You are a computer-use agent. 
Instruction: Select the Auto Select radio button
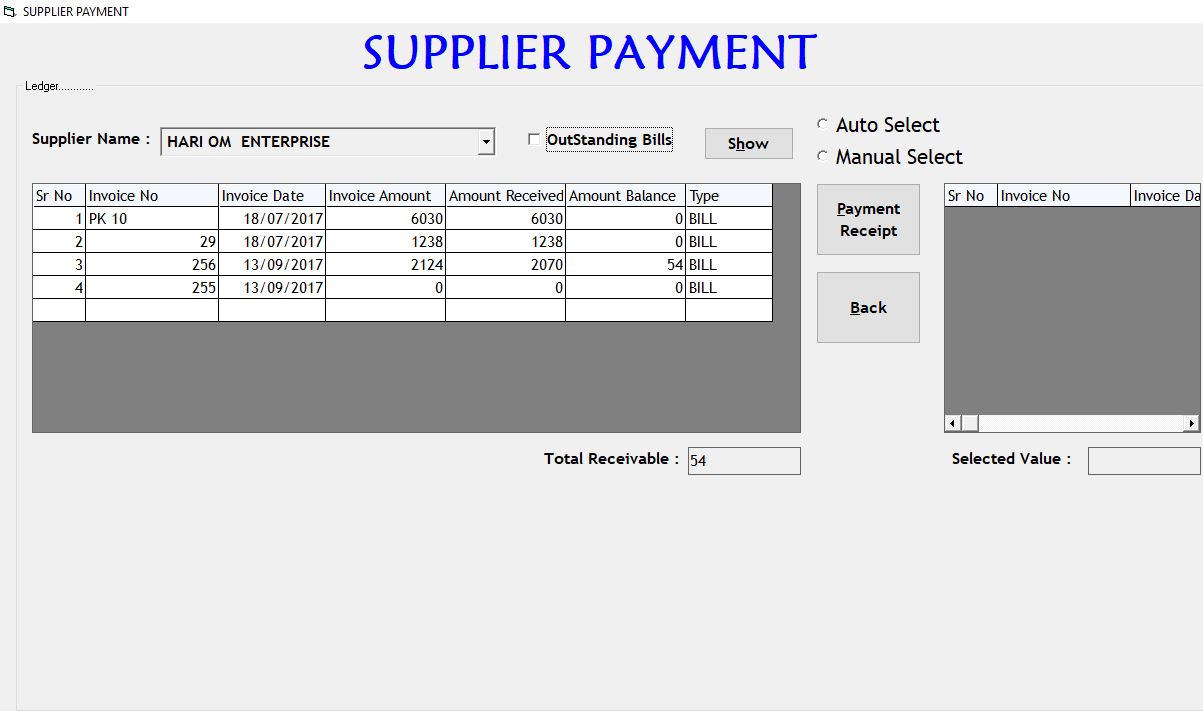pyautogui.click(x=823, y=125)
